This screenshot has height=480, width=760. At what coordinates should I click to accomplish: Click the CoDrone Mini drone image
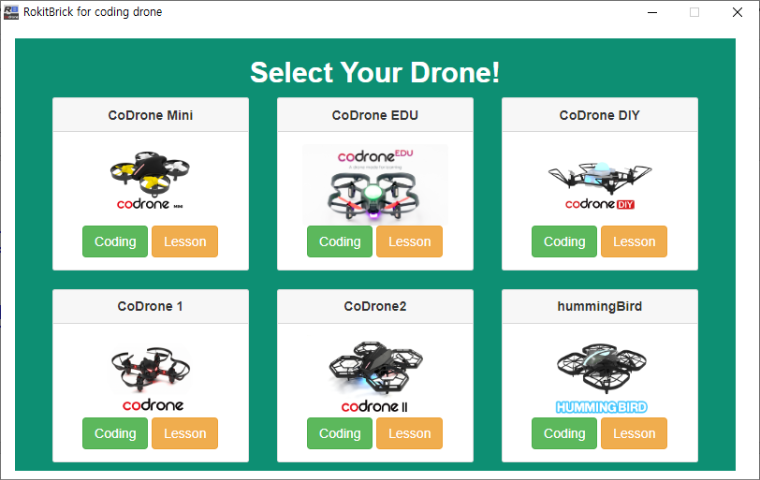coord(150,180)
